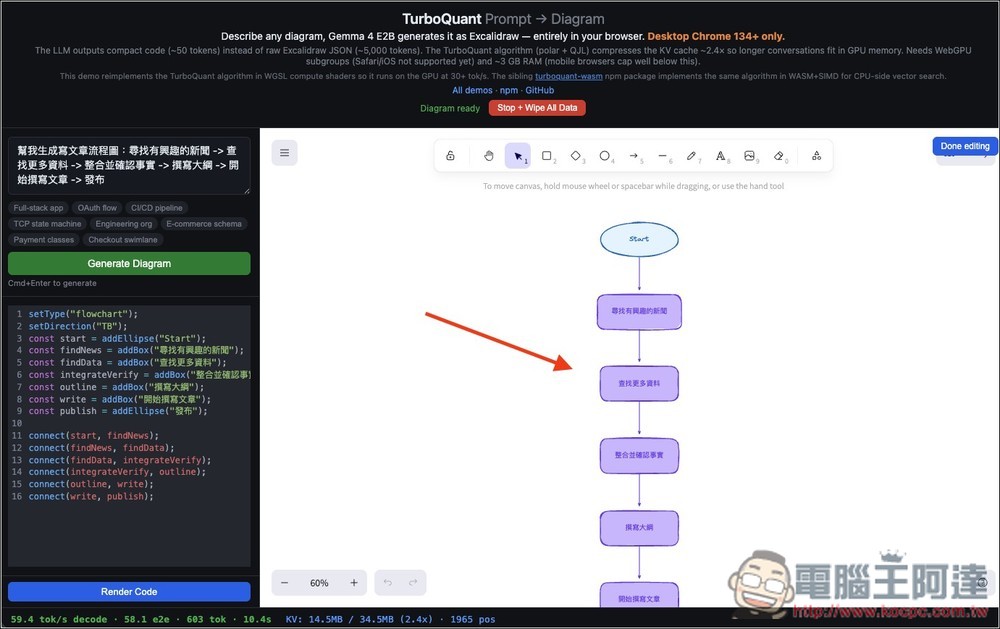
Task: Focus the diagram prompt text box
Action: click(129, 165)
